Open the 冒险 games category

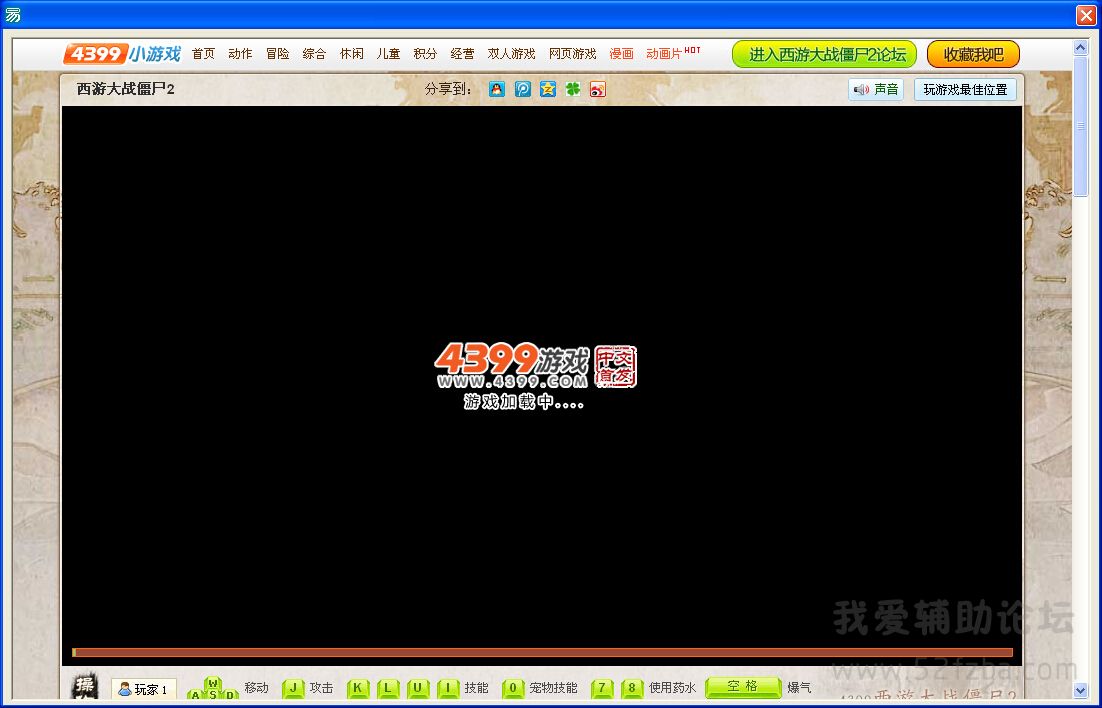point(278,53)
